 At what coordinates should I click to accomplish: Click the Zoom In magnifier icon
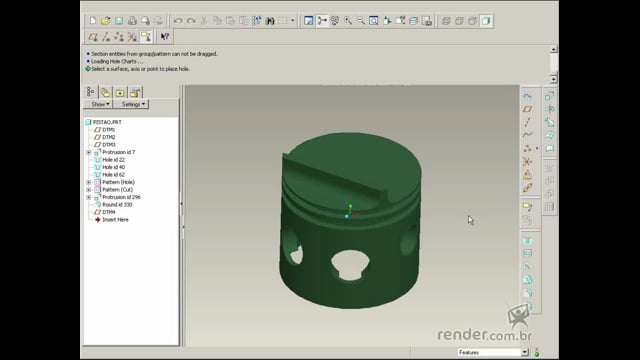[348, 20]
